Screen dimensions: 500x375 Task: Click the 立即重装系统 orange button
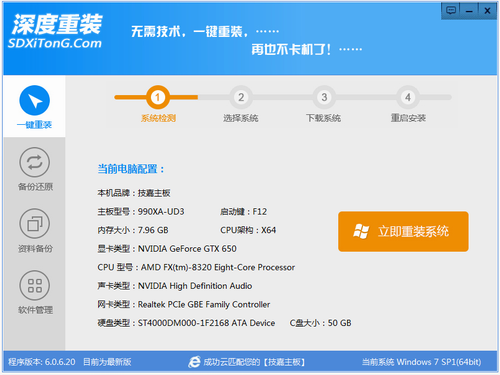tap(403, 231)
